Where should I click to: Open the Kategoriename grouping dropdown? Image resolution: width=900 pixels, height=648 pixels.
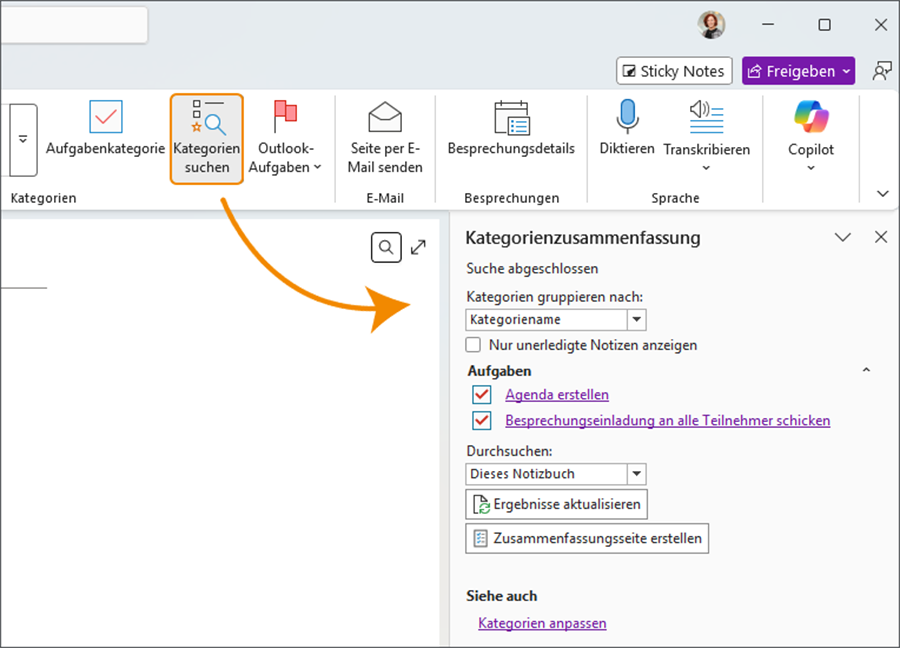click(636, 320)
